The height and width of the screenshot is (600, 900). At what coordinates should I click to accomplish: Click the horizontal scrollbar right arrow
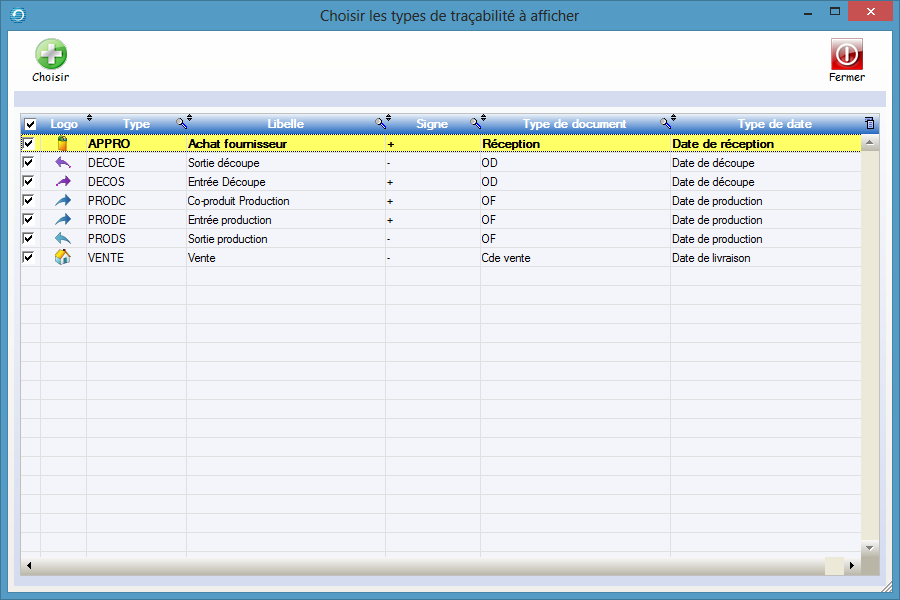click(x=851, y=566)
